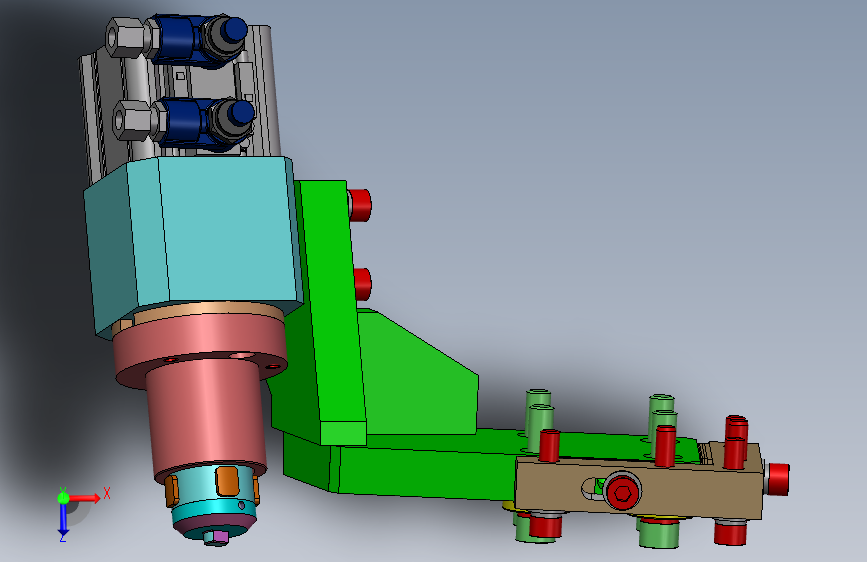Select the lower gray hex nut fitting

134,120
